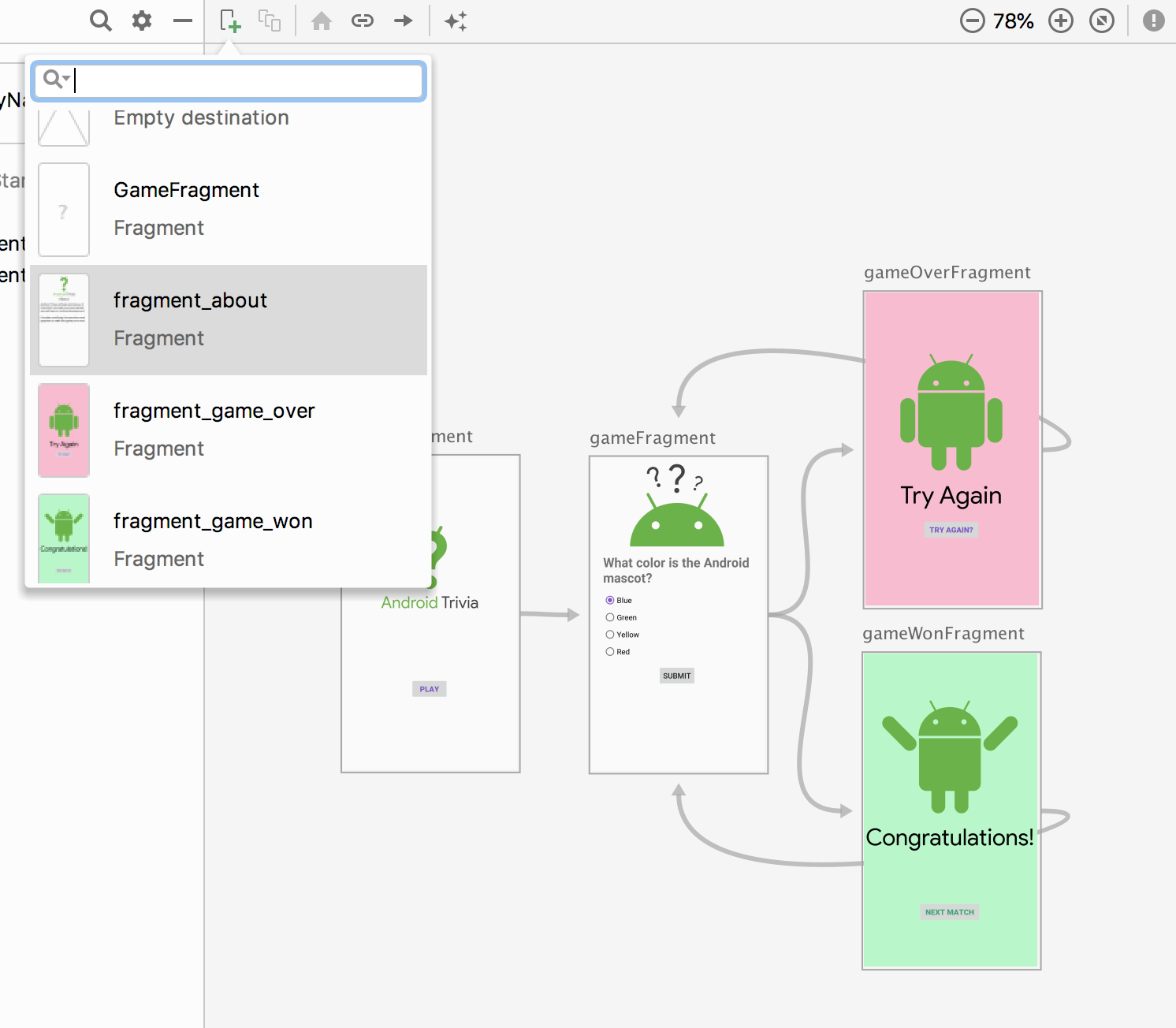
Task: Click the Nest in Graph icon
Action: click(x=270, y=20)
